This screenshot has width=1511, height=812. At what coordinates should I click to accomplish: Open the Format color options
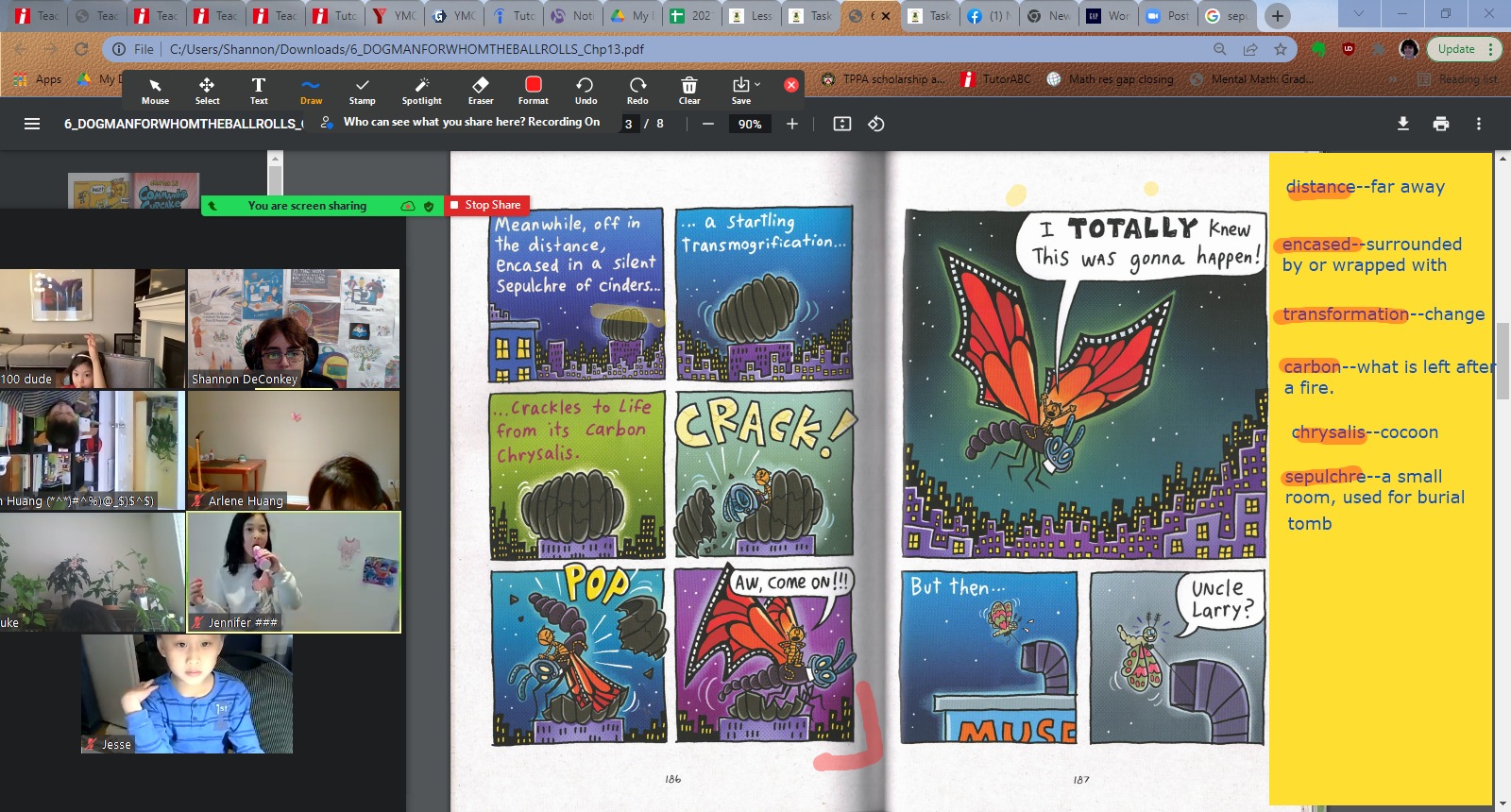(x=533, y=91)
